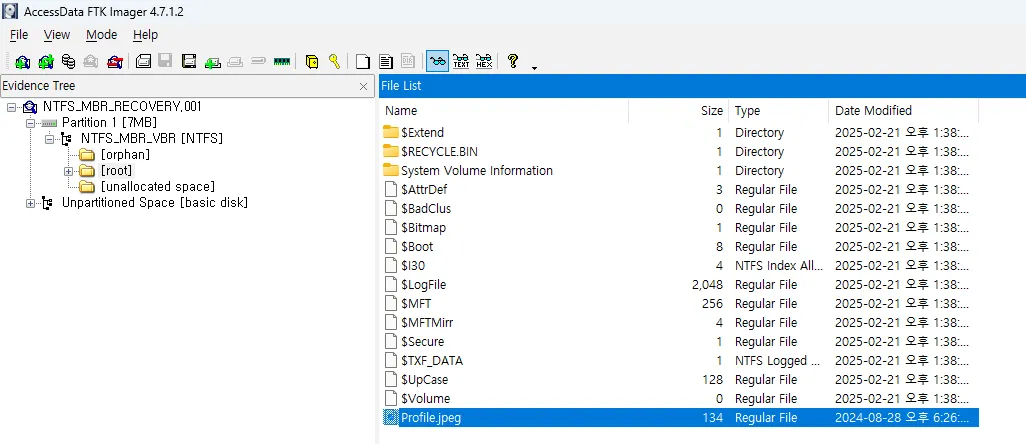
Task: Select the $Boot file
Action: pyautogui.click(x=679, y=247)
